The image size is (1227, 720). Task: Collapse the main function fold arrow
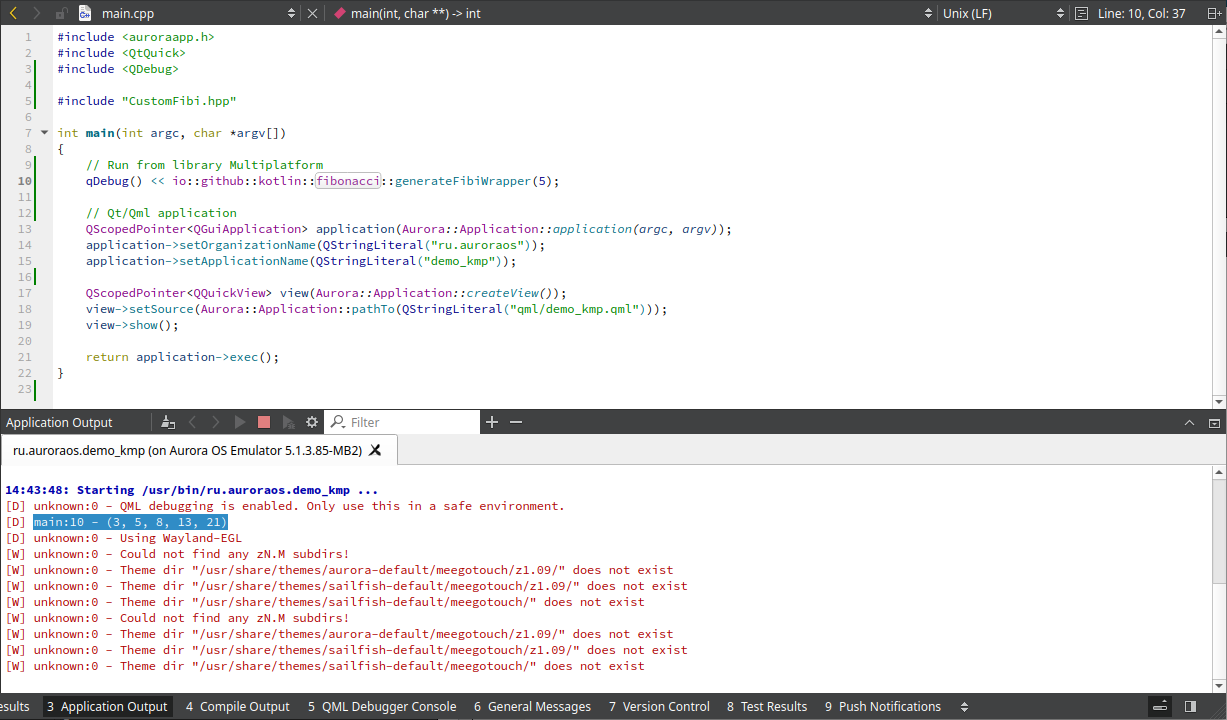coord(44,133)
